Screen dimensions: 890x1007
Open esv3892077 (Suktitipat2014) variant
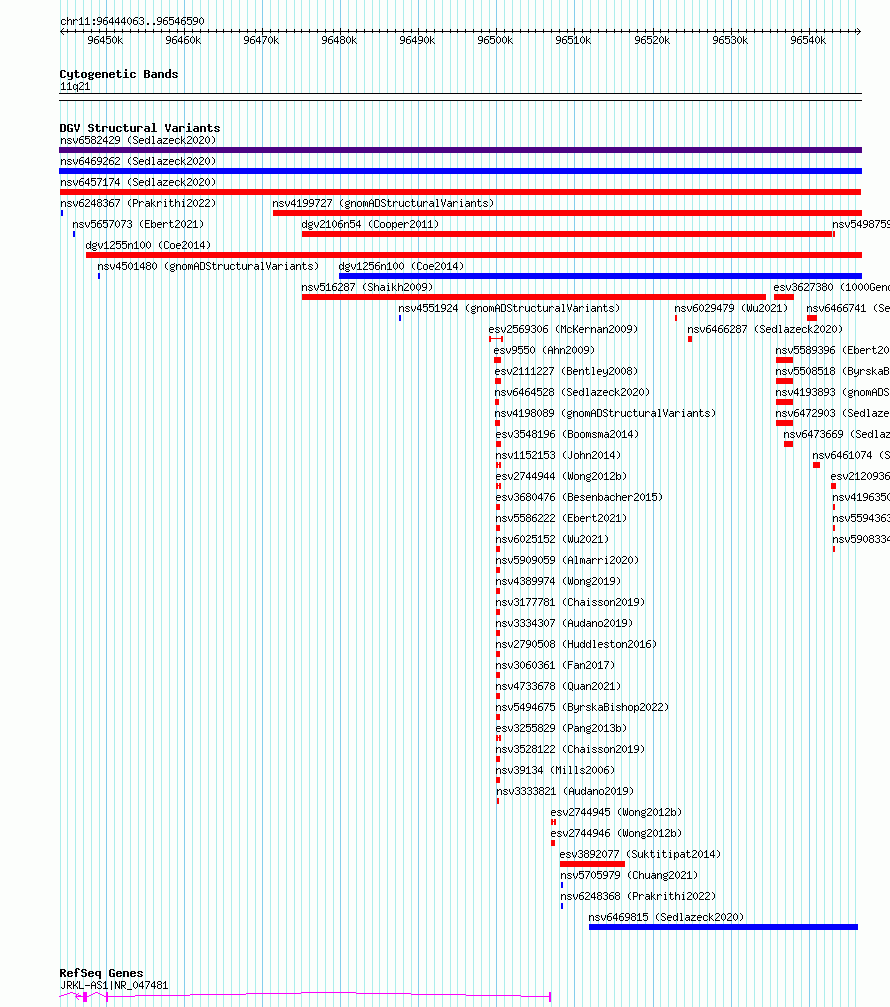coord(640,854)
